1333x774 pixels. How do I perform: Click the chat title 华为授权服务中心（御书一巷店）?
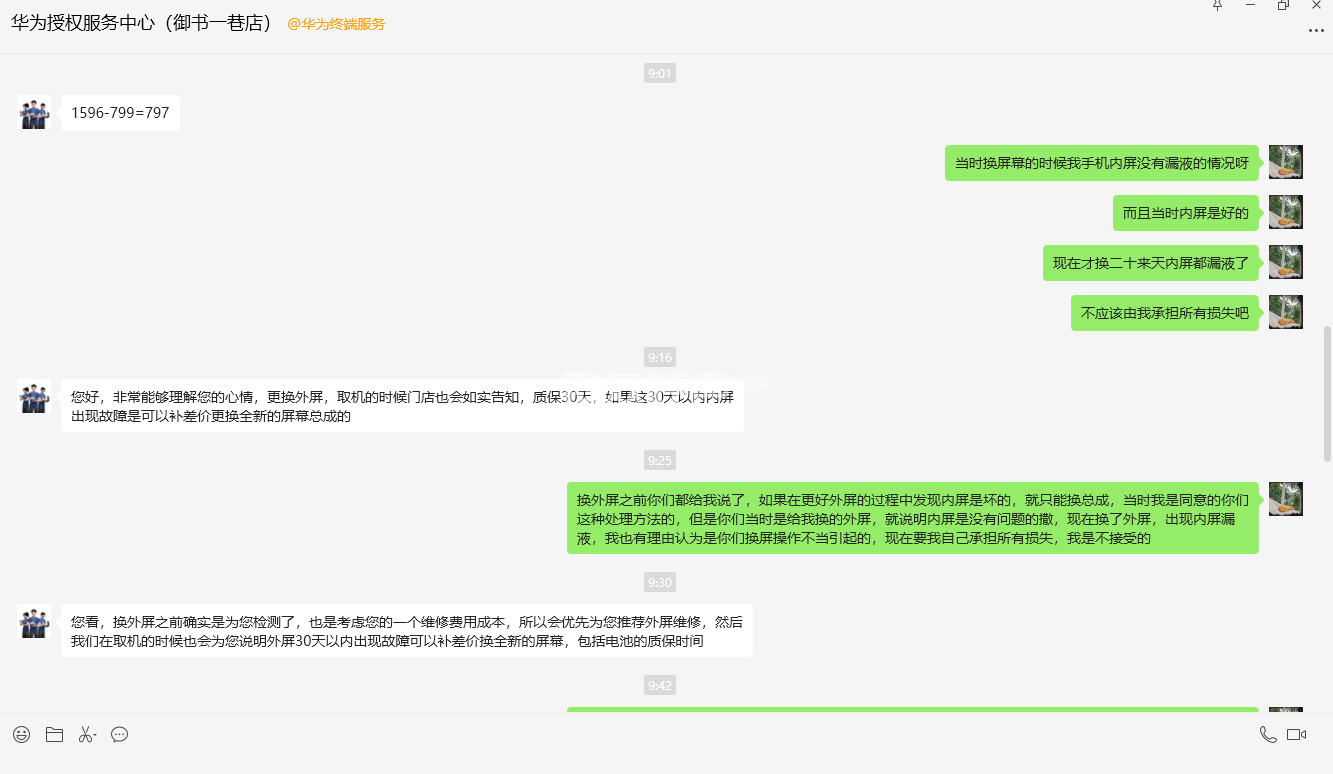click(142, 23)
